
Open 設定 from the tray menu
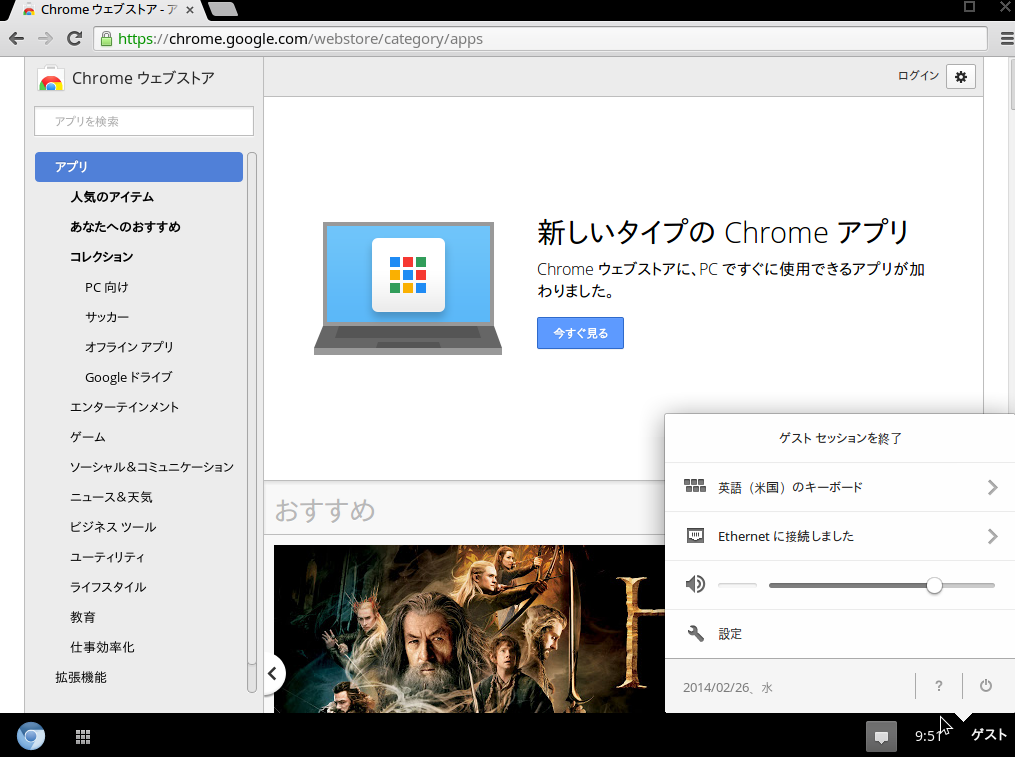[730, 634]
